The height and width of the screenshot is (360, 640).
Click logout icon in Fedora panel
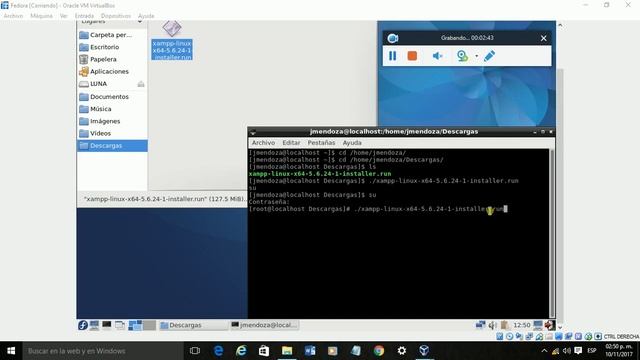[x=549, y=325]
